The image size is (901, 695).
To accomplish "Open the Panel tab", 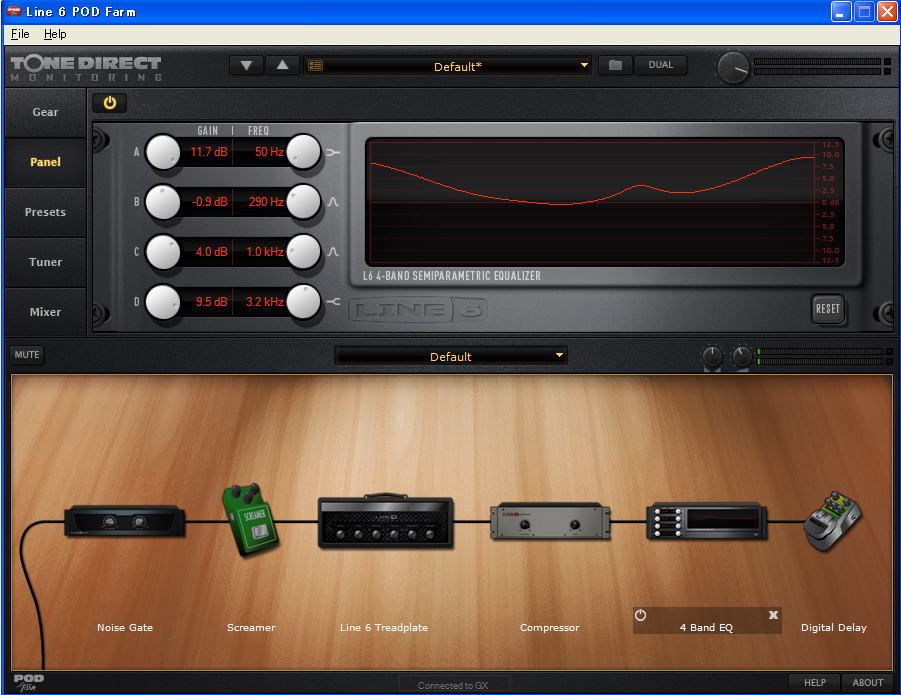I will coord(45,162).
